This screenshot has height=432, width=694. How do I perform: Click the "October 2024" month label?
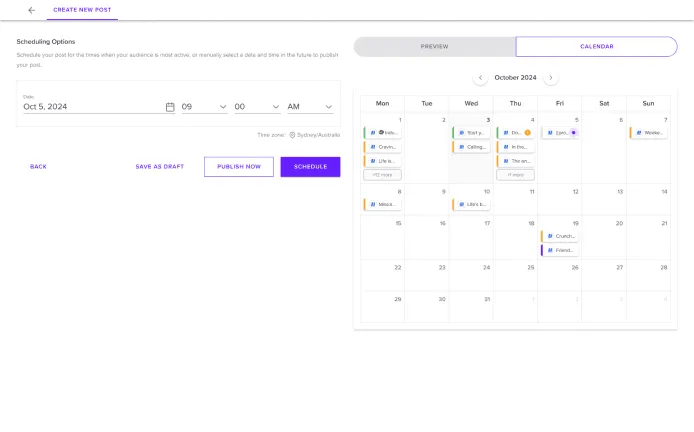515,77
